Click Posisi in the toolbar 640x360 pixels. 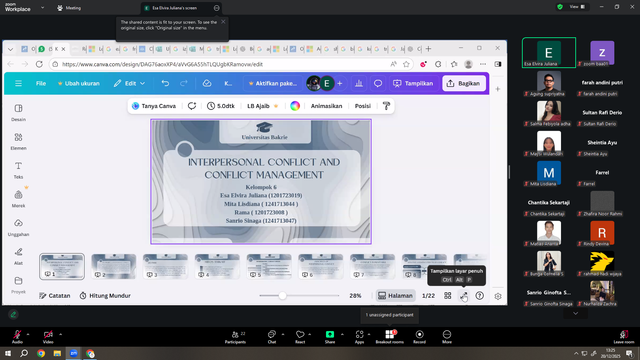(362, 106)
